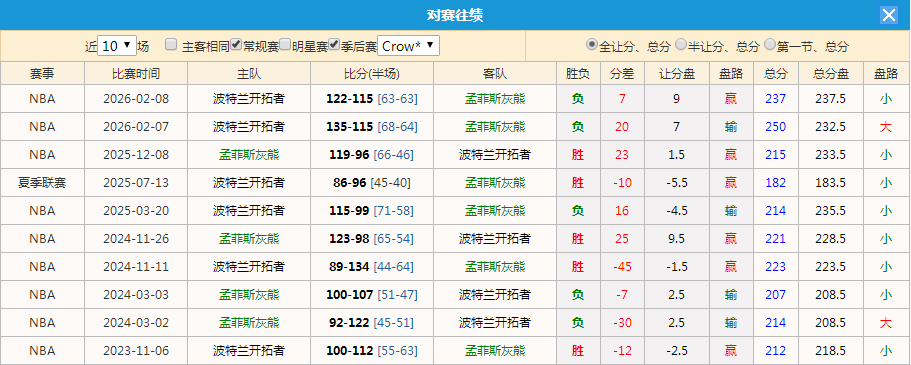Click the 比赛时间 column header
The image size is (911, 365).
coord(136,73)
